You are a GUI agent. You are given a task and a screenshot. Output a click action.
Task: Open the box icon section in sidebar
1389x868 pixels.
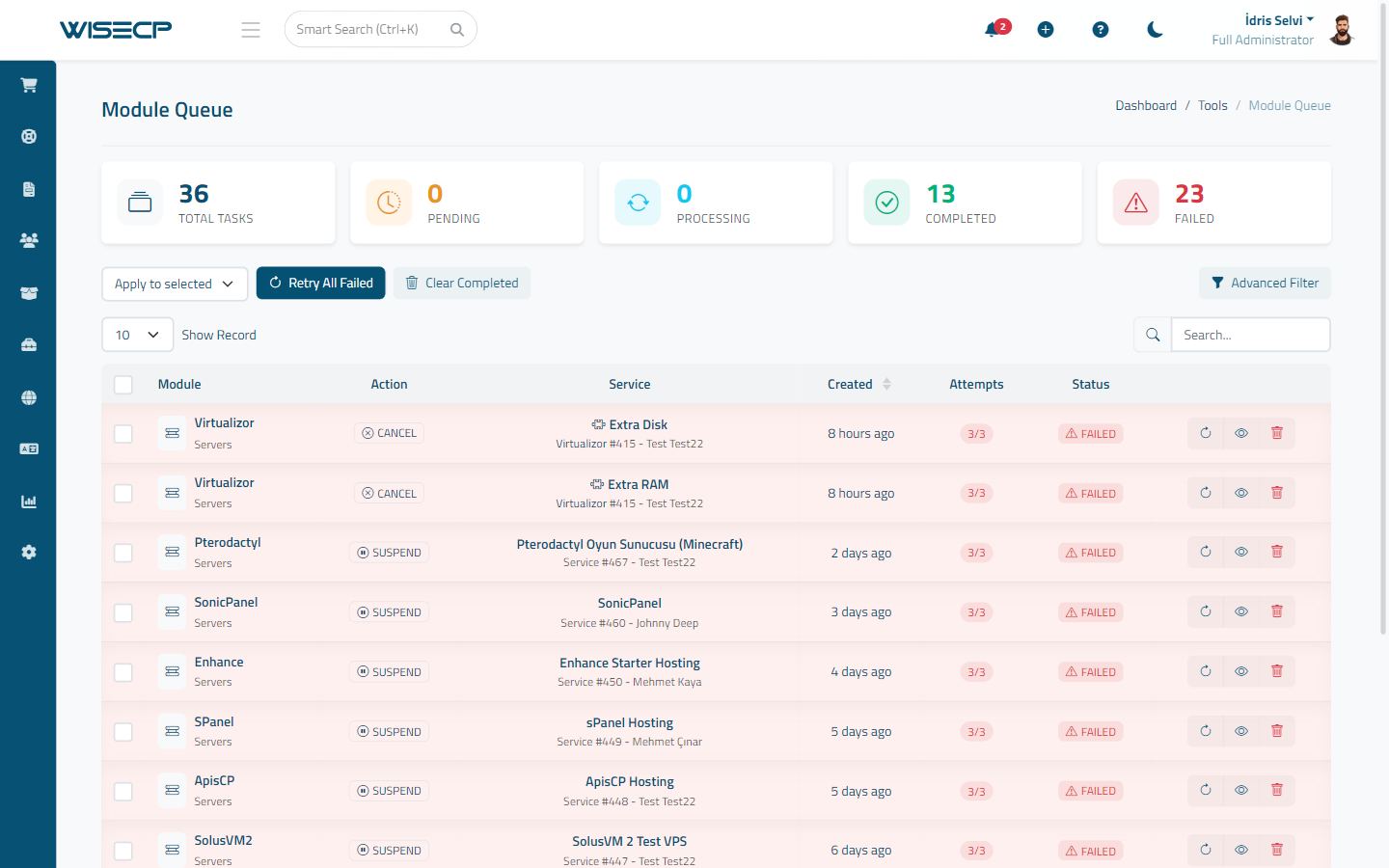tap(29, 293)
